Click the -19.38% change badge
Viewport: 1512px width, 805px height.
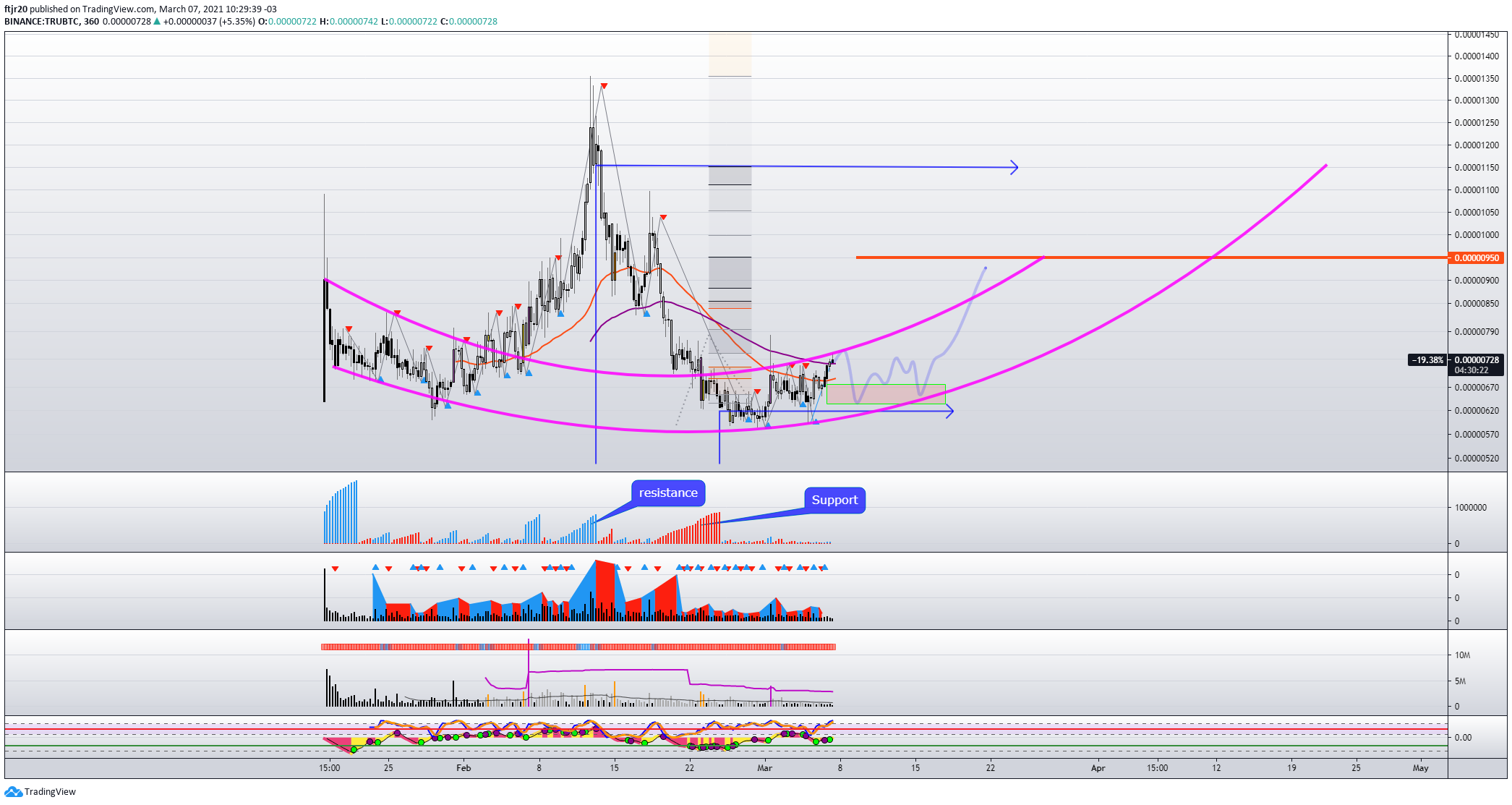tap(1427, 359)
